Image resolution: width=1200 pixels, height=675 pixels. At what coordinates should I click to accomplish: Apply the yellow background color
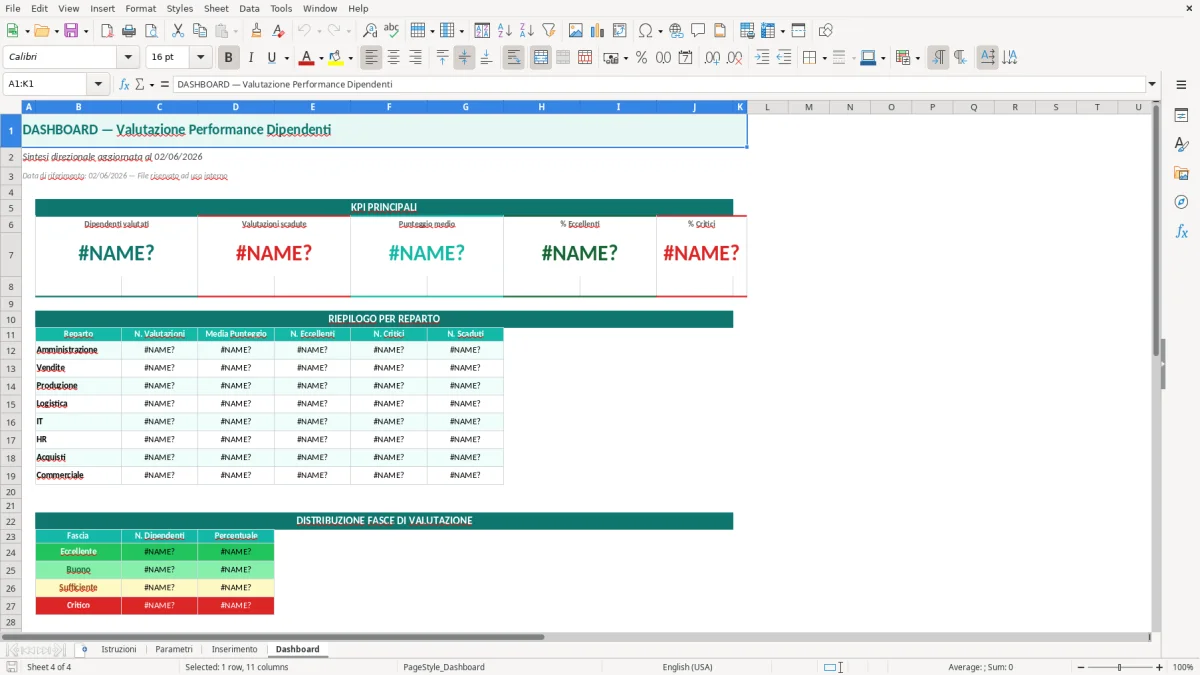[335, 58]
